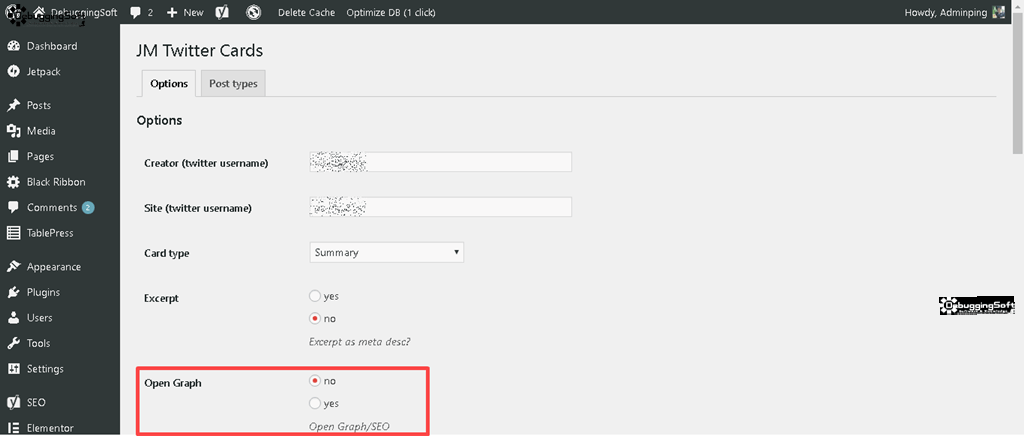Choose Open Graph yes option
The width and height of the screenshot is (1024, 436).
tap(315, 403)
